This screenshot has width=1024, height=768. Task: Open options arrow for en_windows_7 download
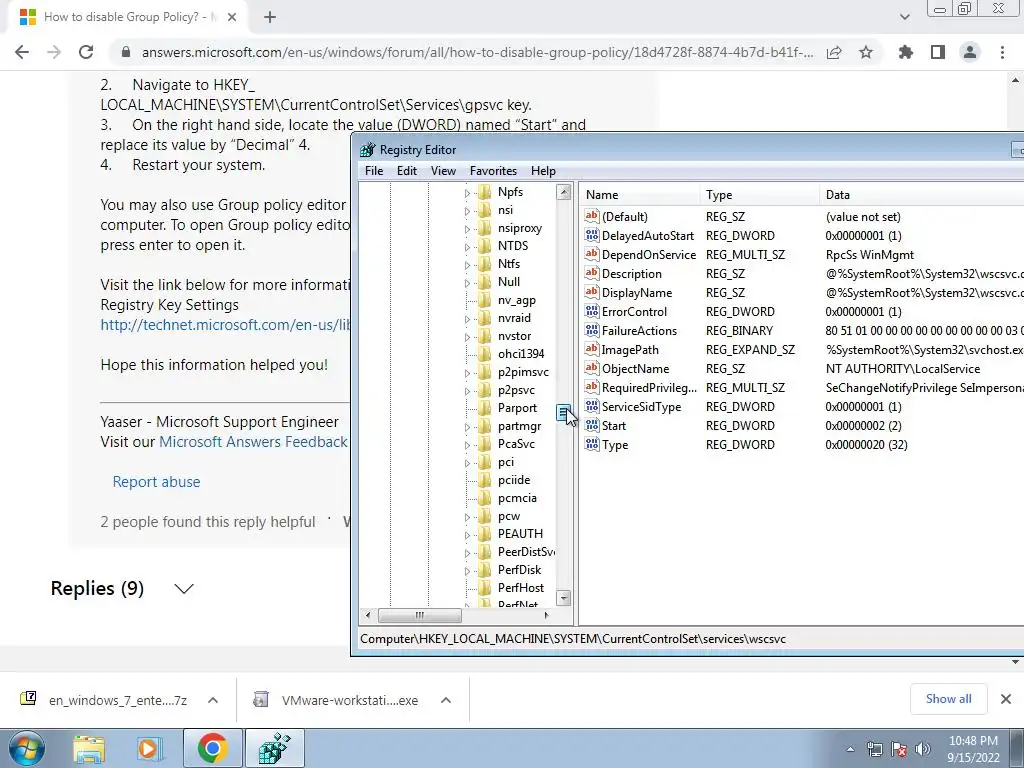[x=213, y=700]
